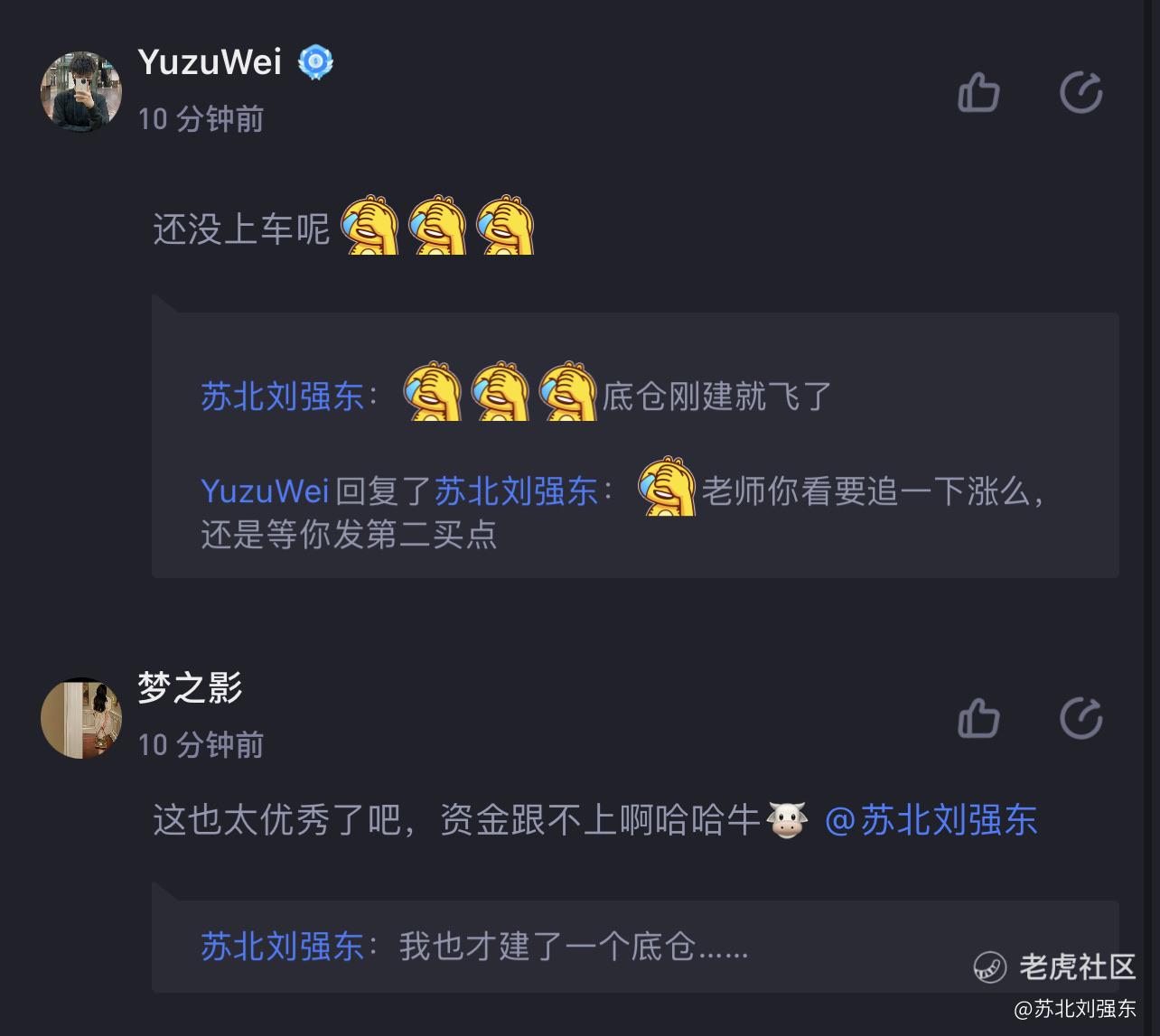
Task: Click the 老虎社区 watermark logo
Action: point(1054,966)
